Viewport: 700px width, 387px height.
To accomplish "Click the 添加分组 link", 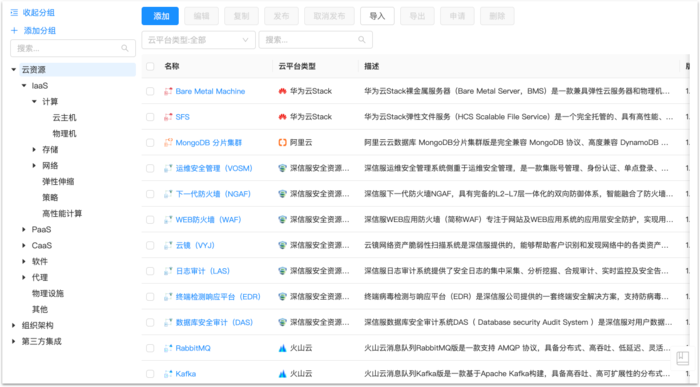I will coord(40,30).
